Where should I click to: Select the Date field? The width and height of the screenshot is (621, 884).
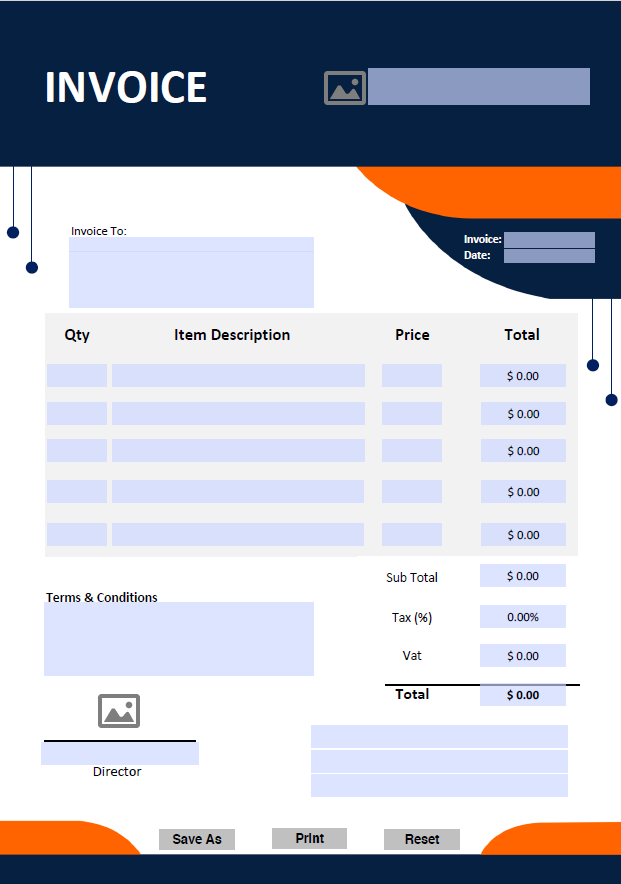tap(549, 256)
